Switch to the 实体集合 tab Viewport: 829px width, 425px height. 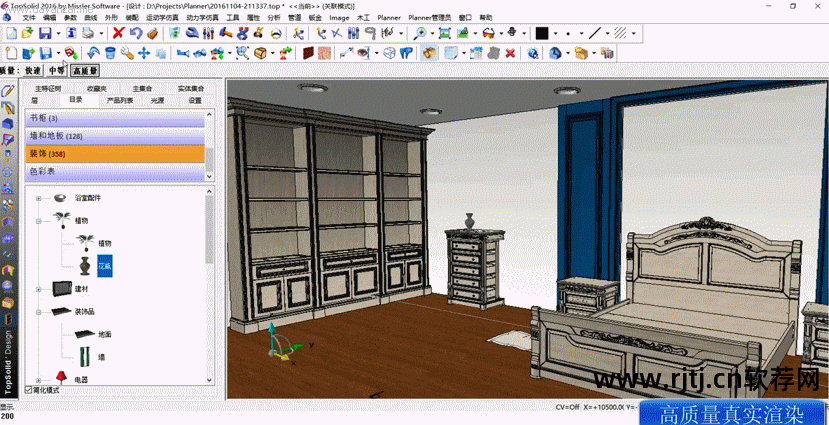(191, 88)
